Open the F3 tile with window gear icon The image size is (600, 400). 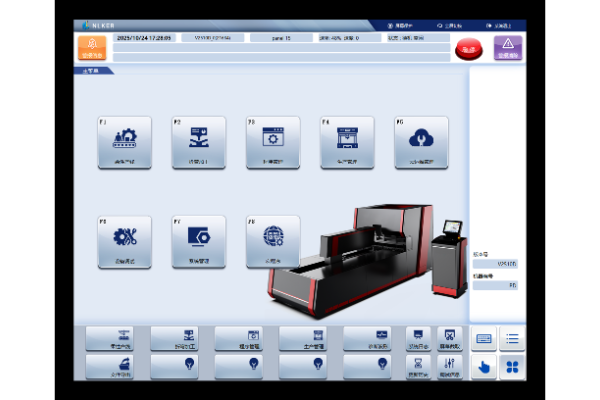point(273,142)
